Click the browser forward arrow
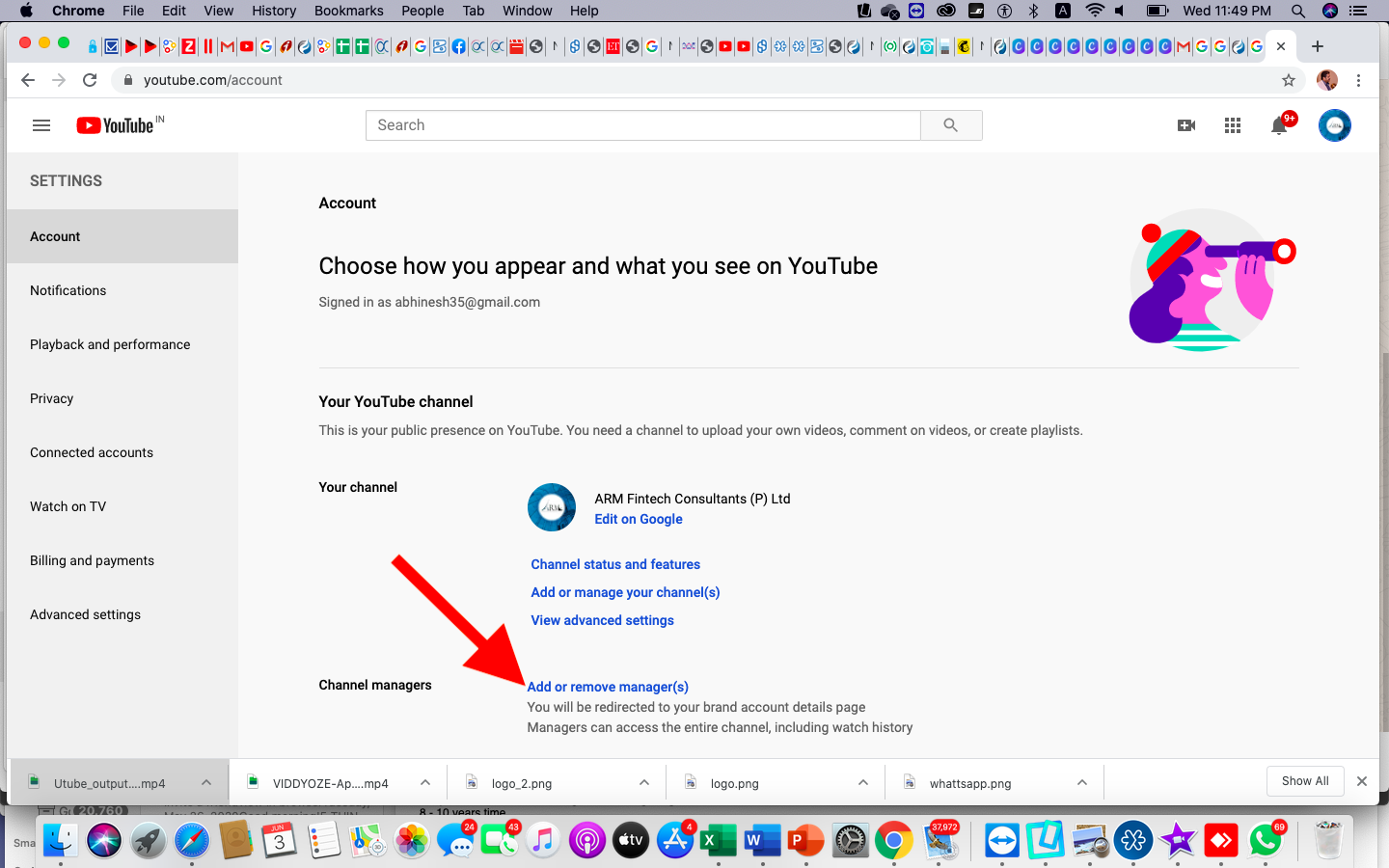 coord(59,80)
